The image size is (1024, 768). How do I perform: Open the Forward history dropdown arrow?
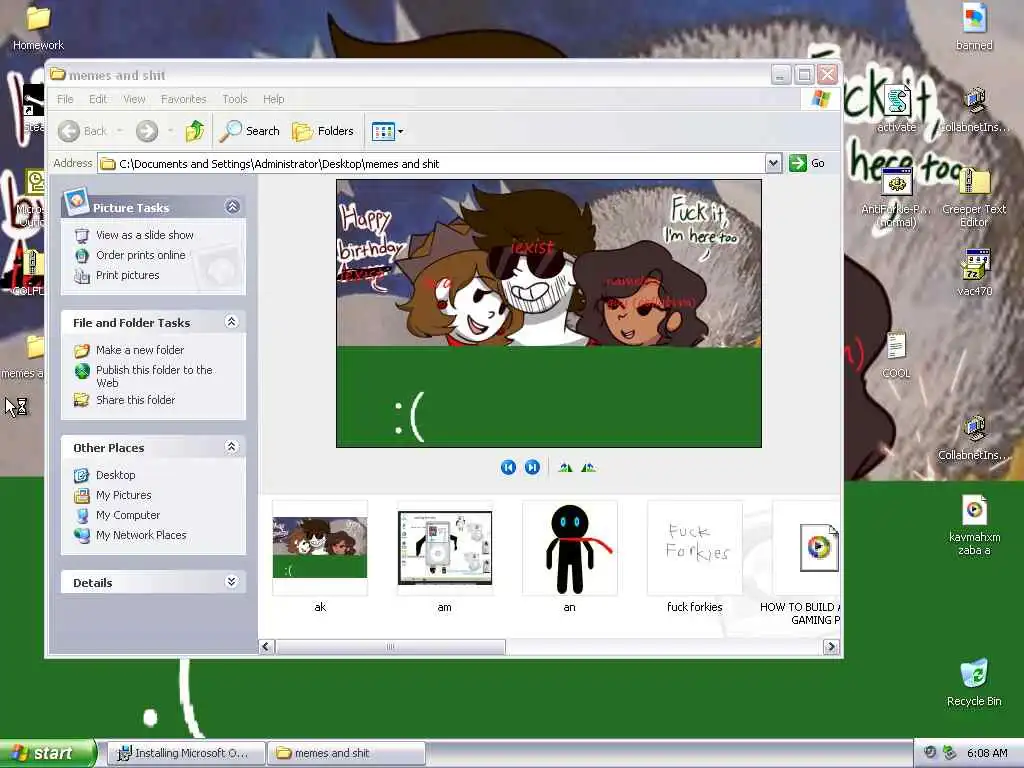tap(170, 131)
